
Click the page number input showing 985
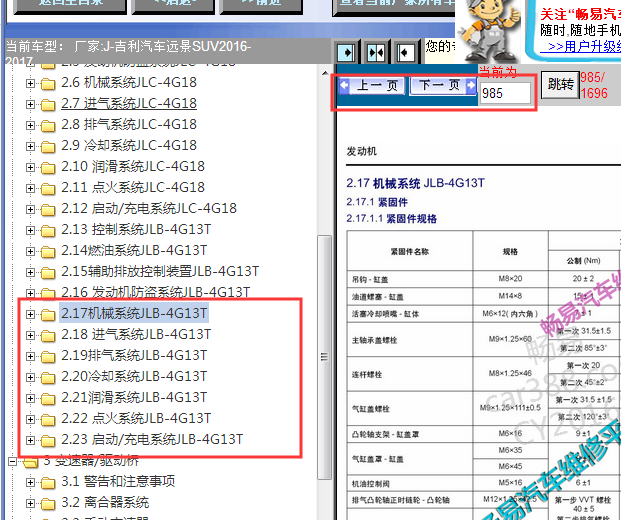coord(505,93)
